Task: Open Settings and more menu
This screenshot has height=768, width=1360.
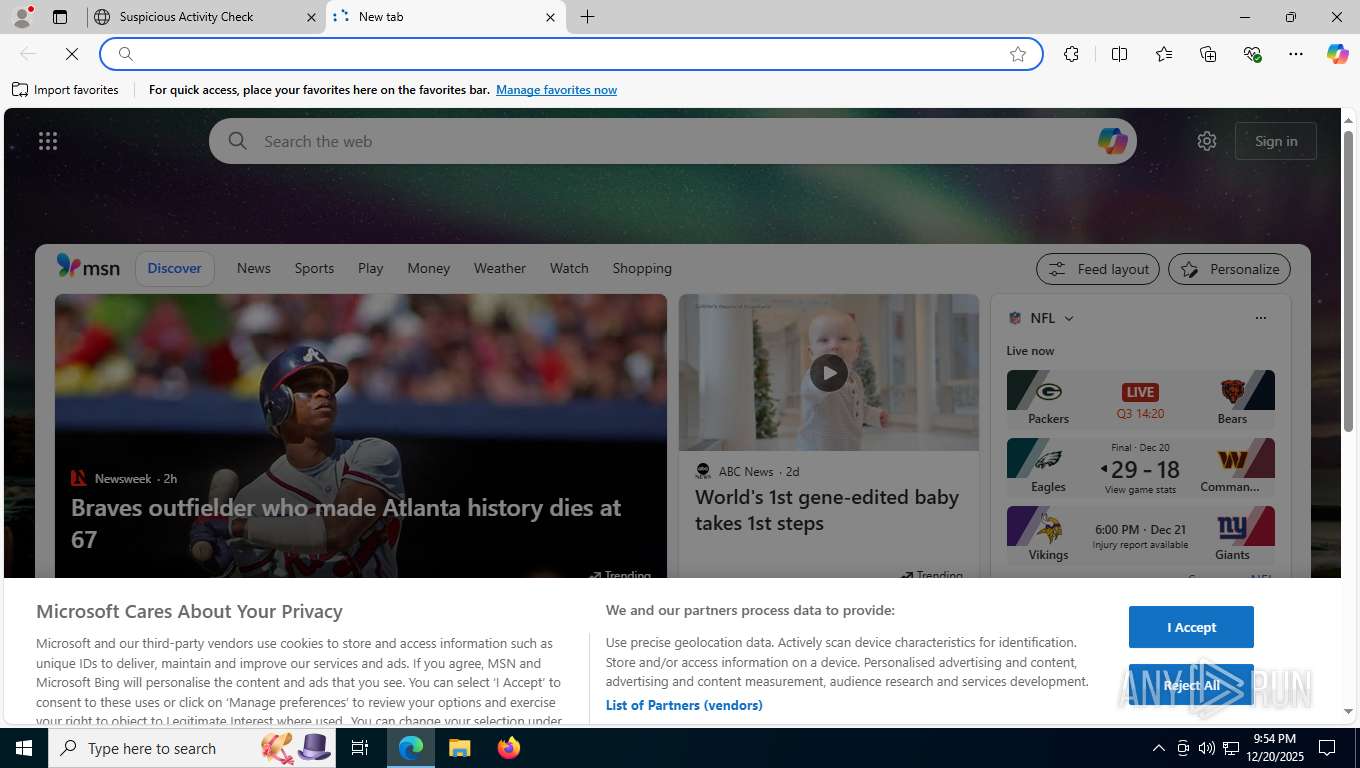Action: coord(1296,54)
